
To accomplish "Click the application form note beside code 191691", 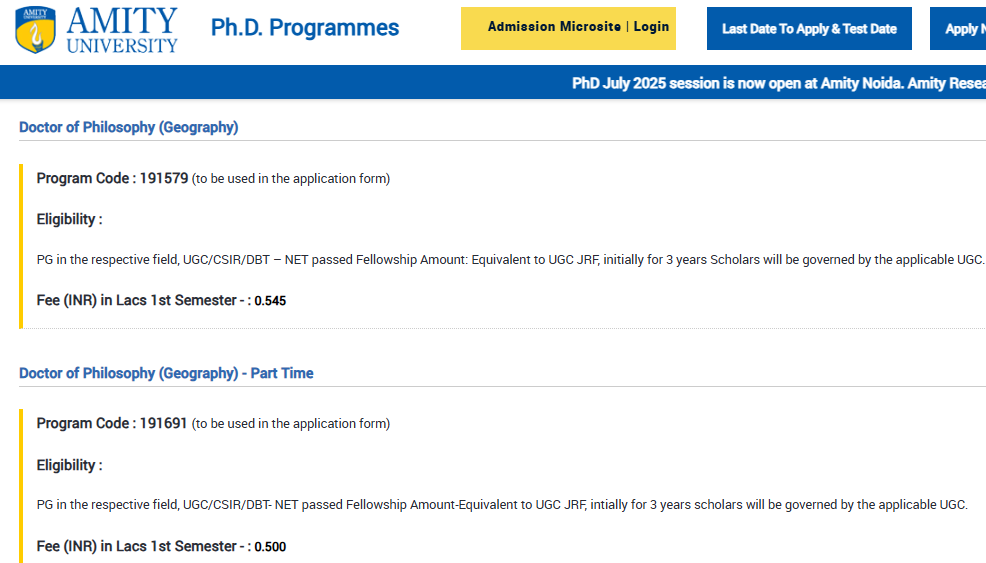I will [291, 424].
